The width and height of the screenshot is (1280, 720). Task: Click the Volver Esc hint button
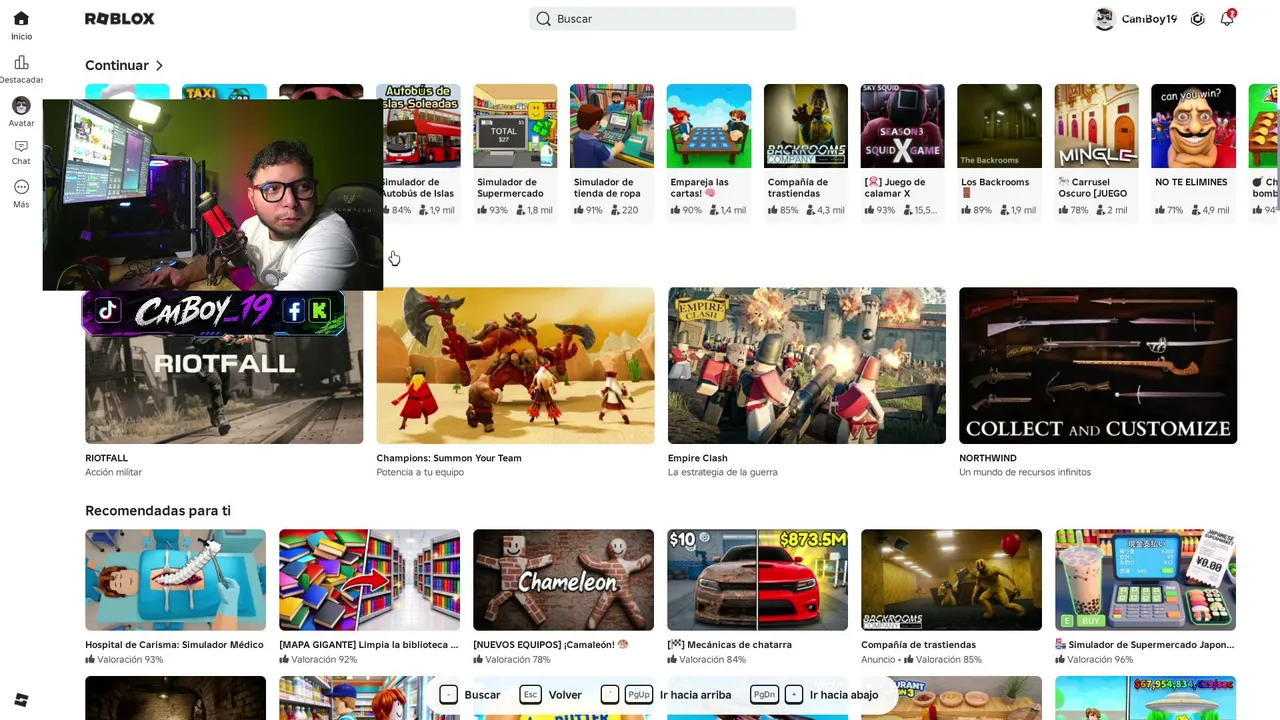click(551, 695)
